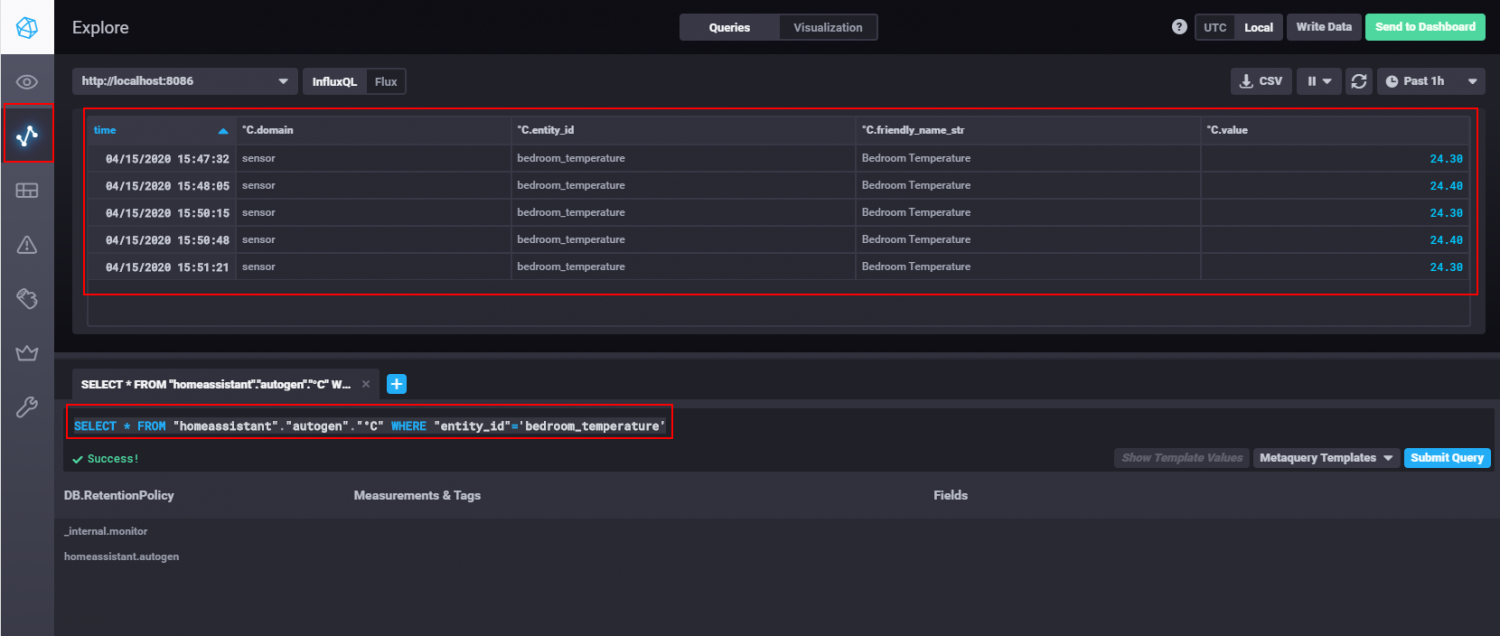Switch query language to Flux

pos(386,81)
